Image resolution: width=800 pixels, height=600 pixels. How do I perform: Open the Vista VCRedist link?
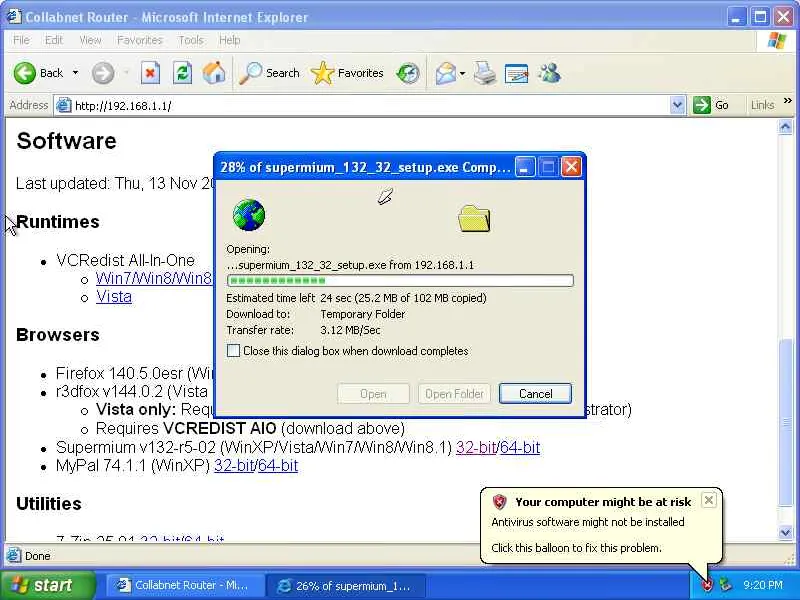click(114, 296)
